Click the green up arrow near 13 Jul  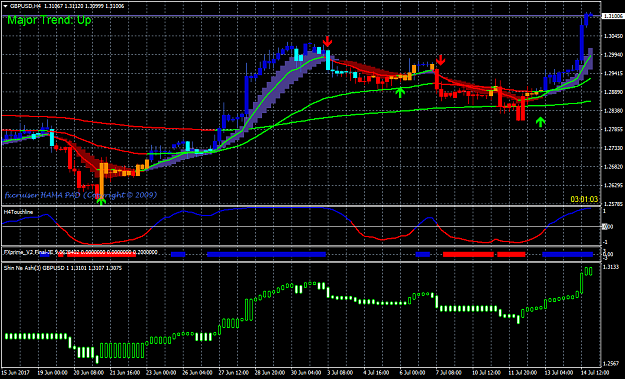540,122
